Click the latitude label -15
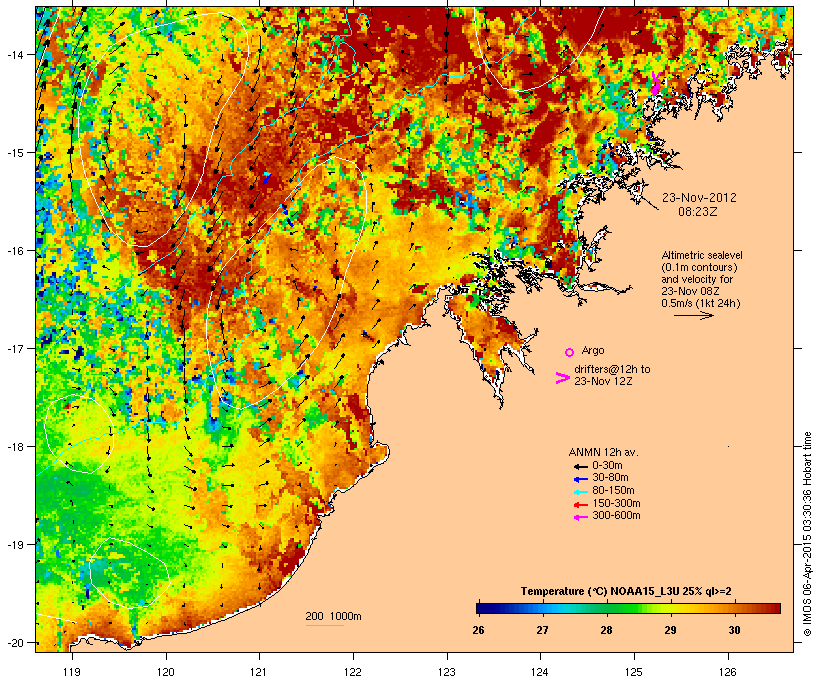The width and height of the screenshot is (820, 680). click(x=15, y=153)
